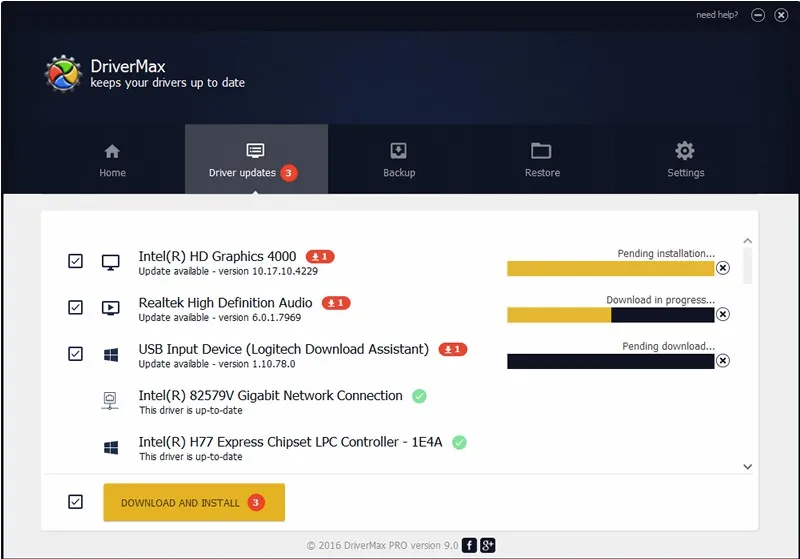
Task: Open the need help? link
Action: pyautogui.click(x=717, y=15)
